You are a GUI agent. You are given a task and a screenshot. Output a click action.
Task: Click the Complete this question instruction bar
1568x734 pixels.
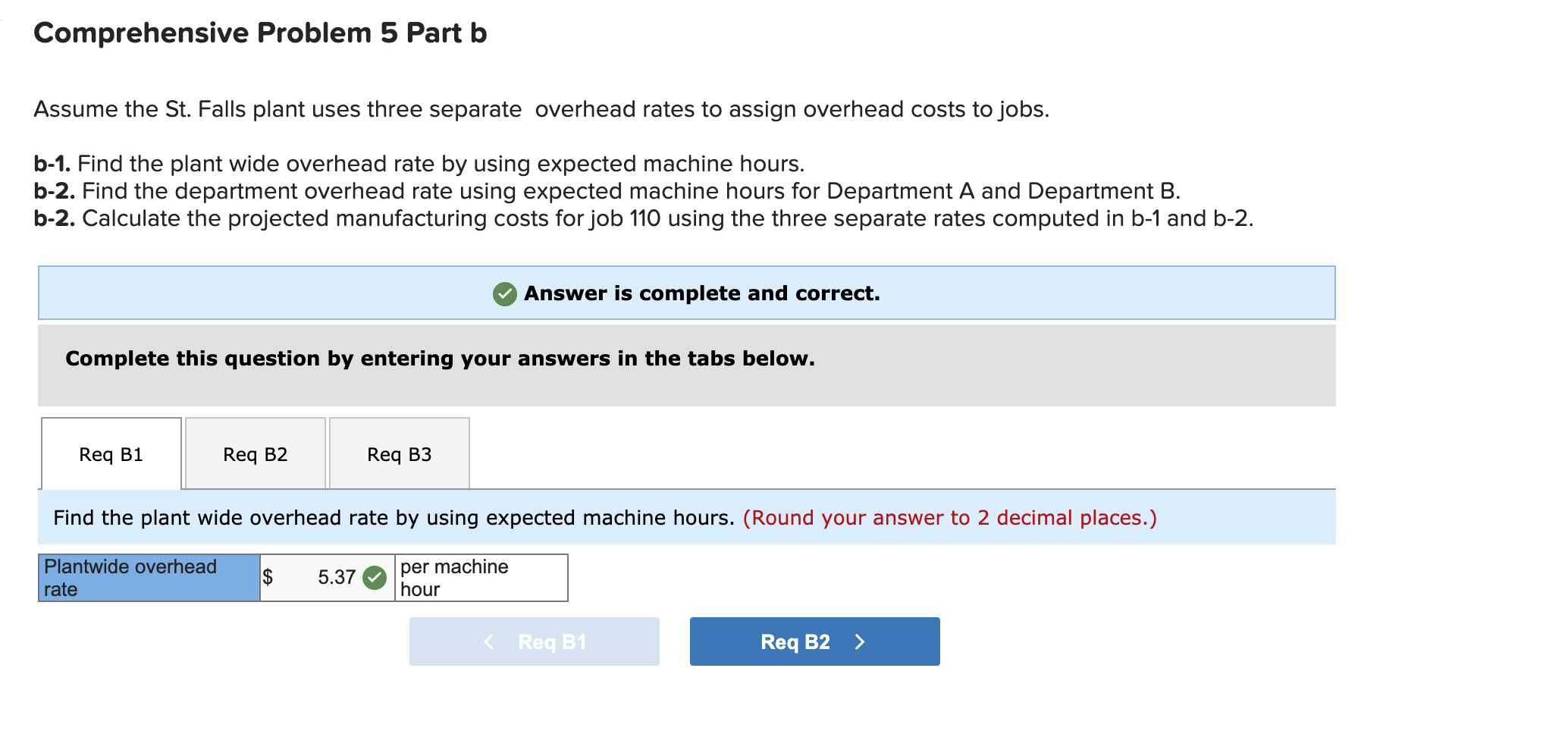tap(440, 358)
